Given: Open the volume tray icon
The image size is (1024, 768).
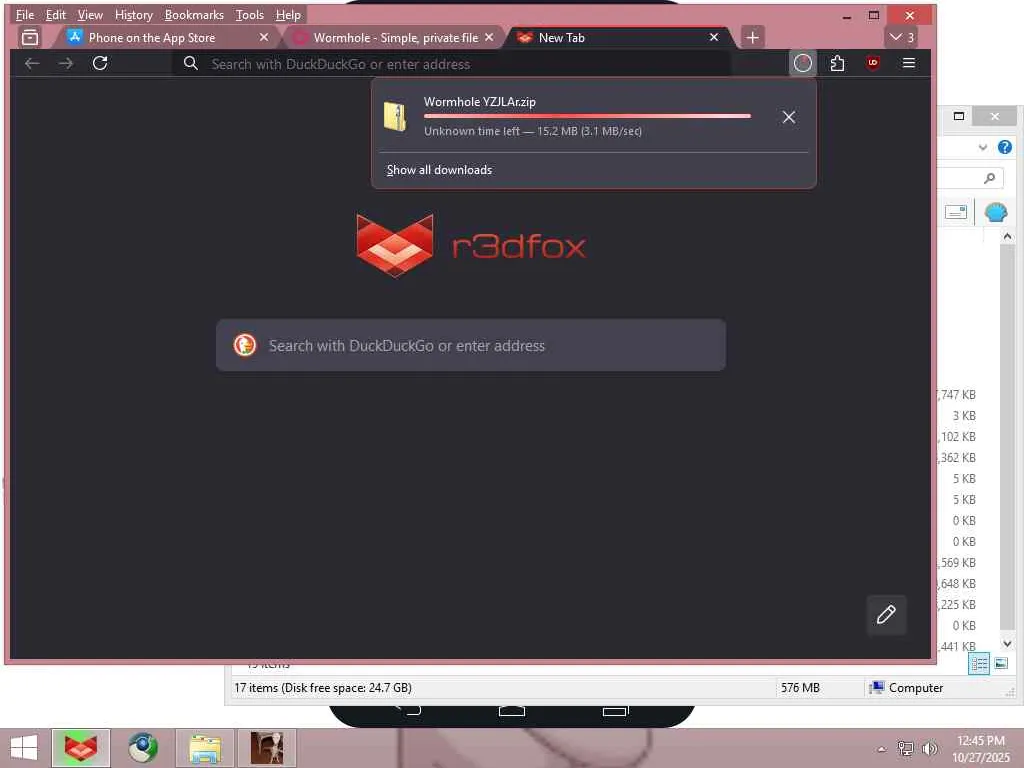Looking at the screenshot, I should pos(929,748).
